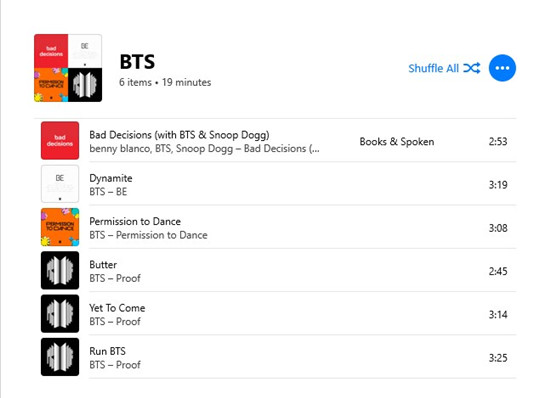Viewport: 550px width, 398px height.
Task: Click the Butter track title
Action: pyautogui.click(x=103, y=264)
